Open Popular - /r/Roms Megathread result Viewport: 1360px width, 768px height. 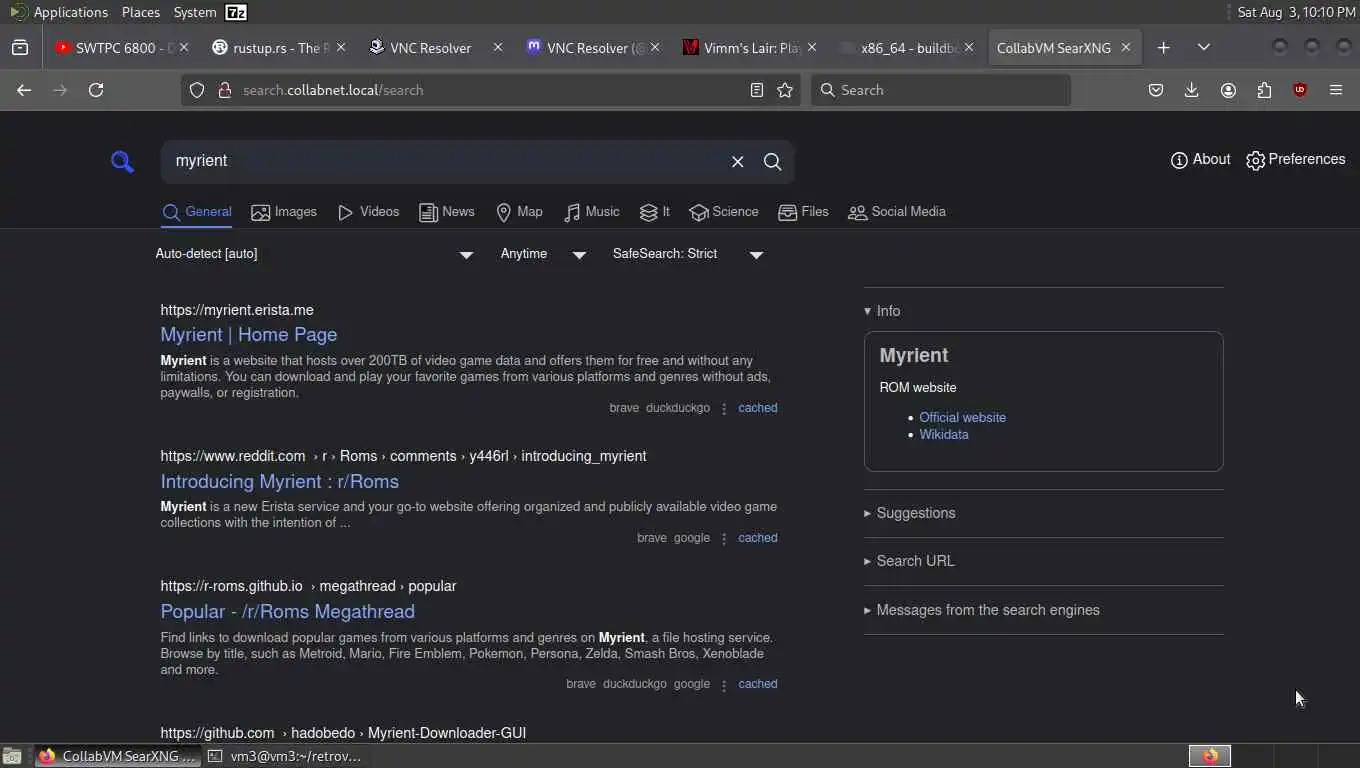288,612
